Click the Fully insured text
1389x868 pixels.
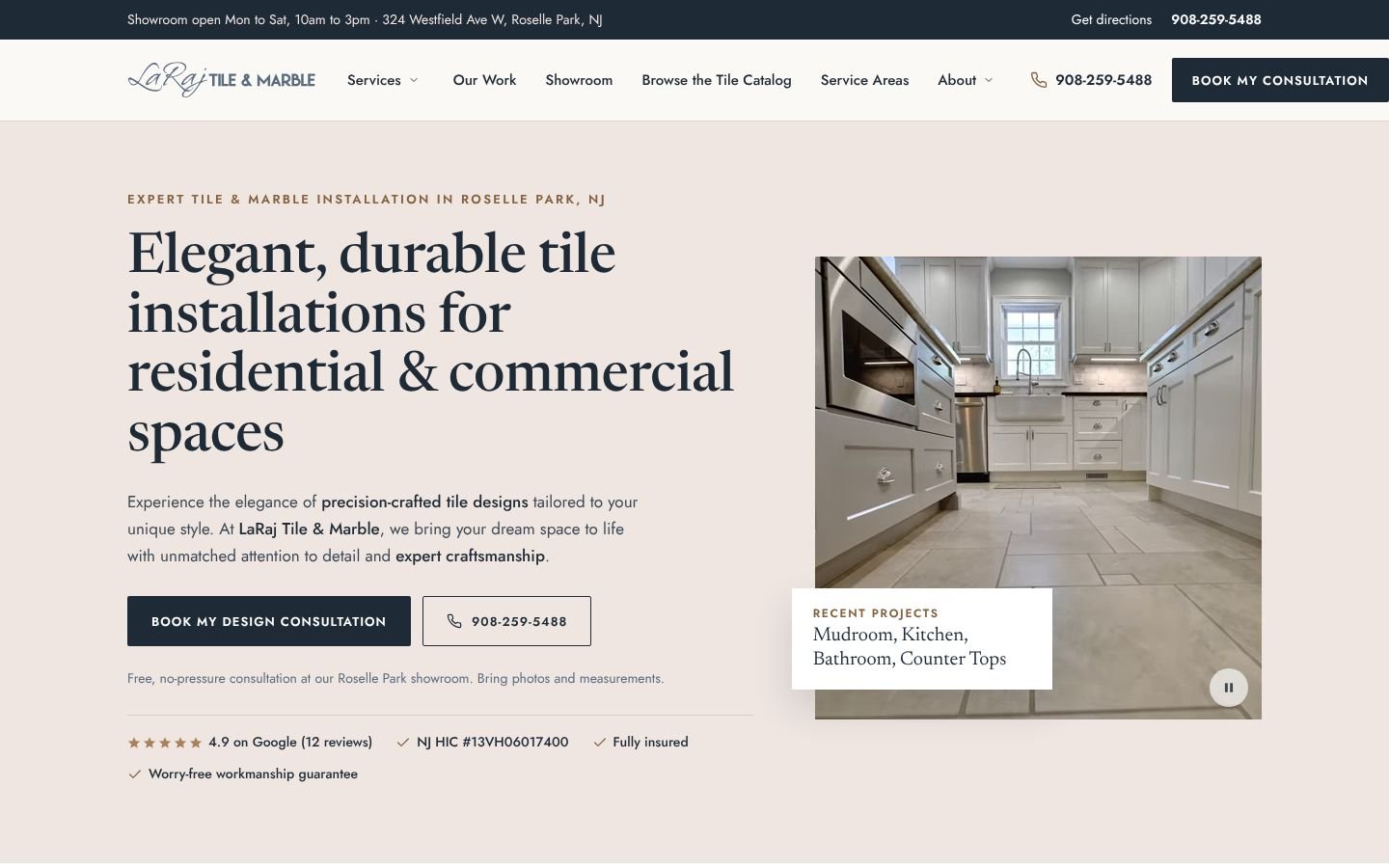650,743
